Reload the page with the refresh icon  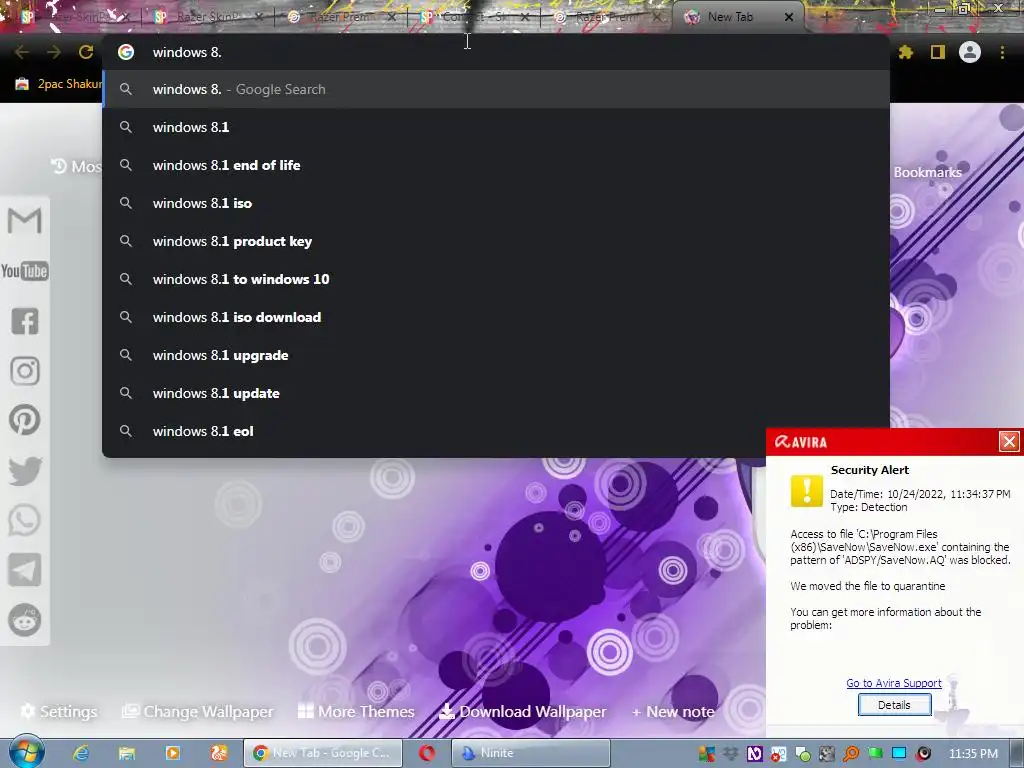point(86,52)
